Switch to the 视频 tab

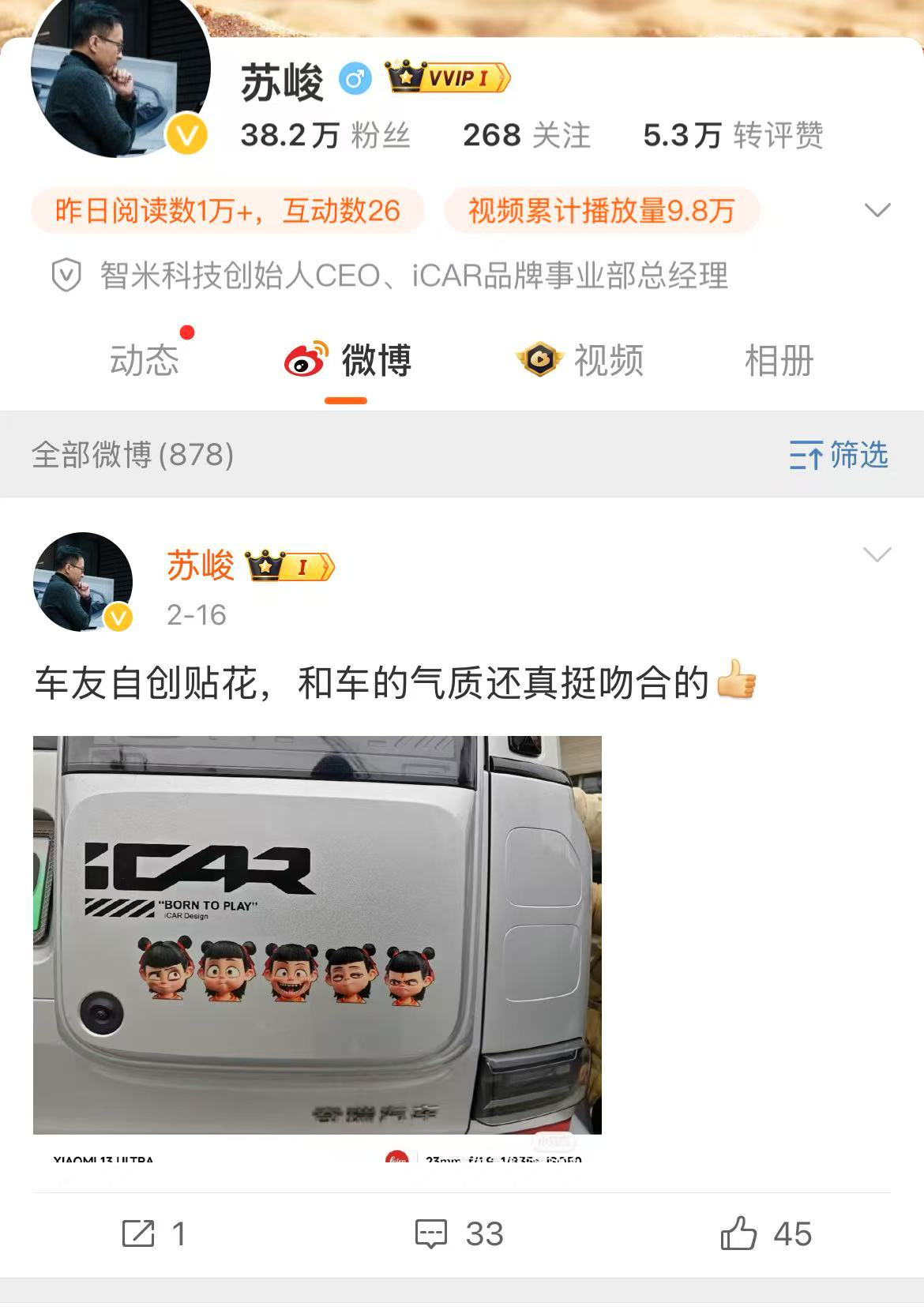(x=580, y=361)
